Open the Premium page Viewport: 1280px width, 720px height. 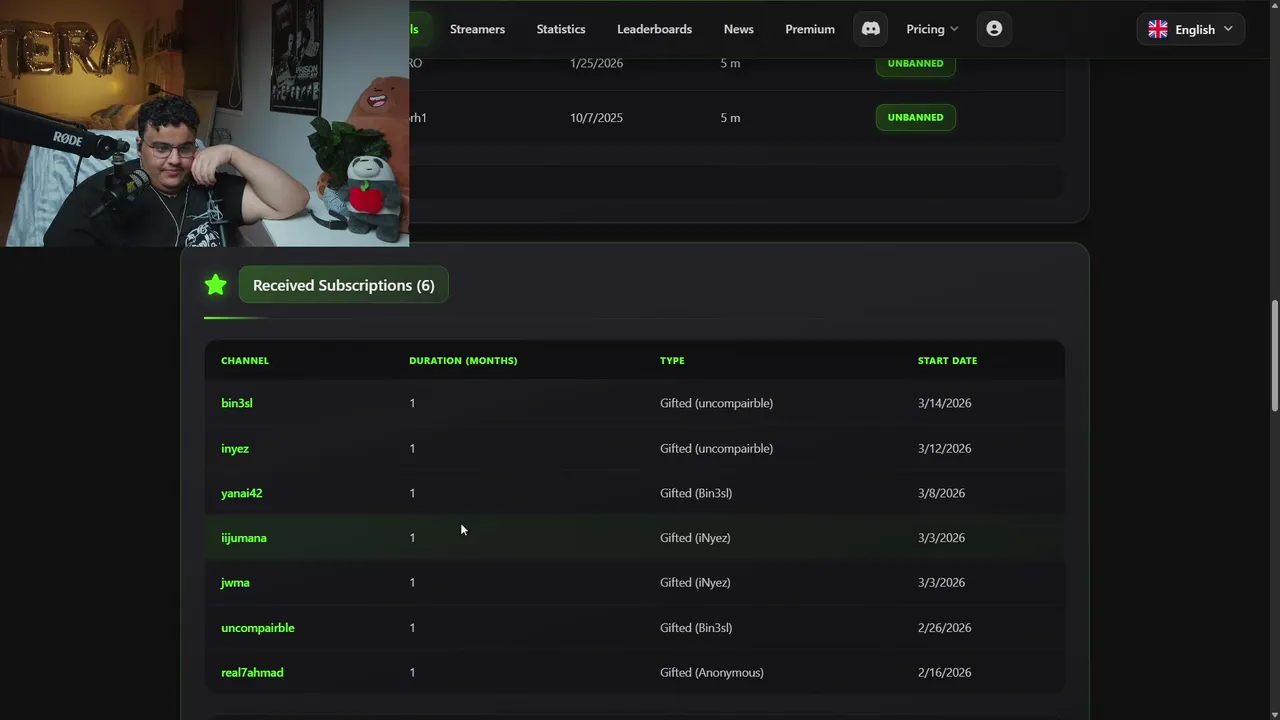point(810,29)
